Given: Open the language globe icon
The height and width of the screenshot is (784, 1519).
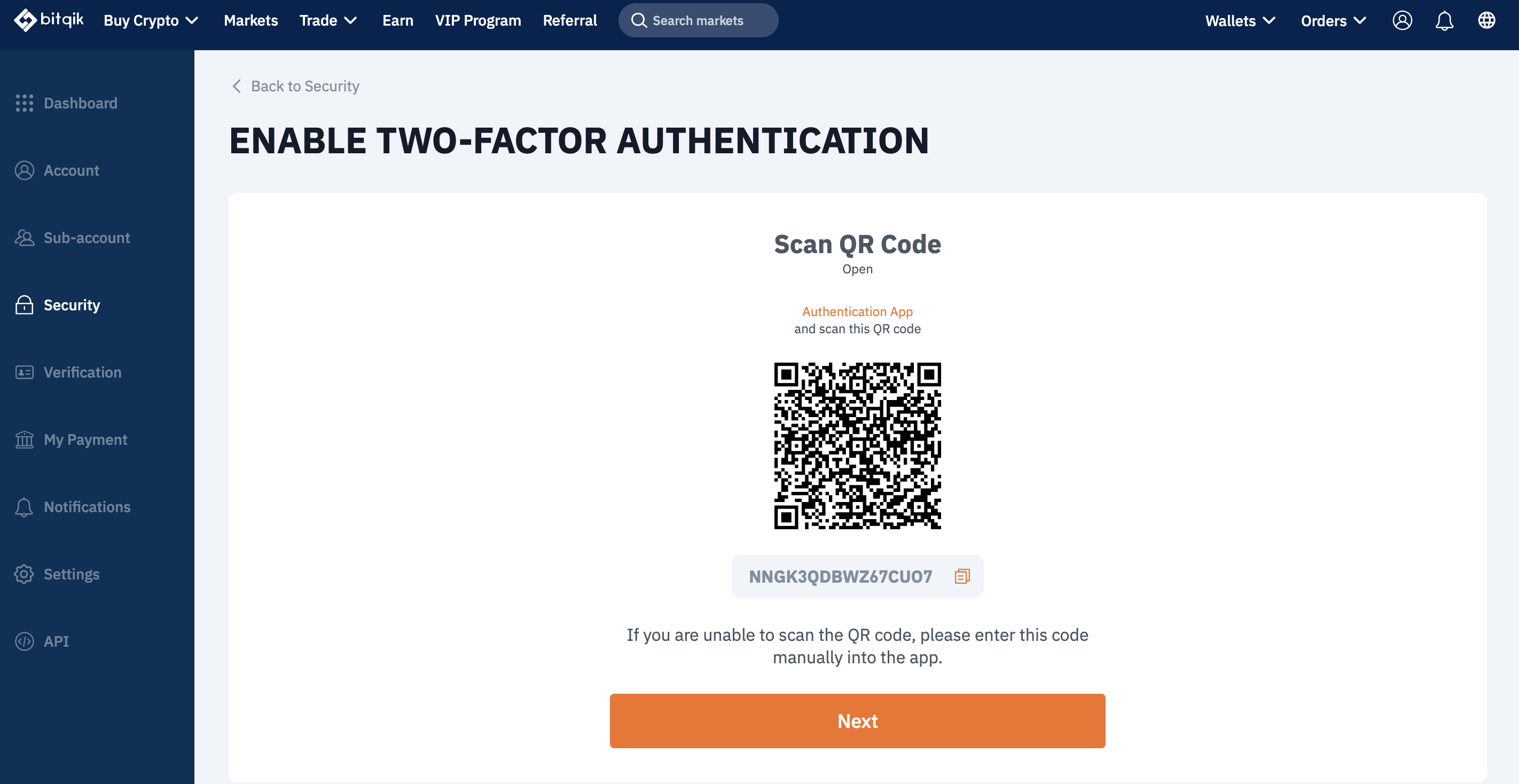Looking at the screenshot, I should click(1486, 21).
